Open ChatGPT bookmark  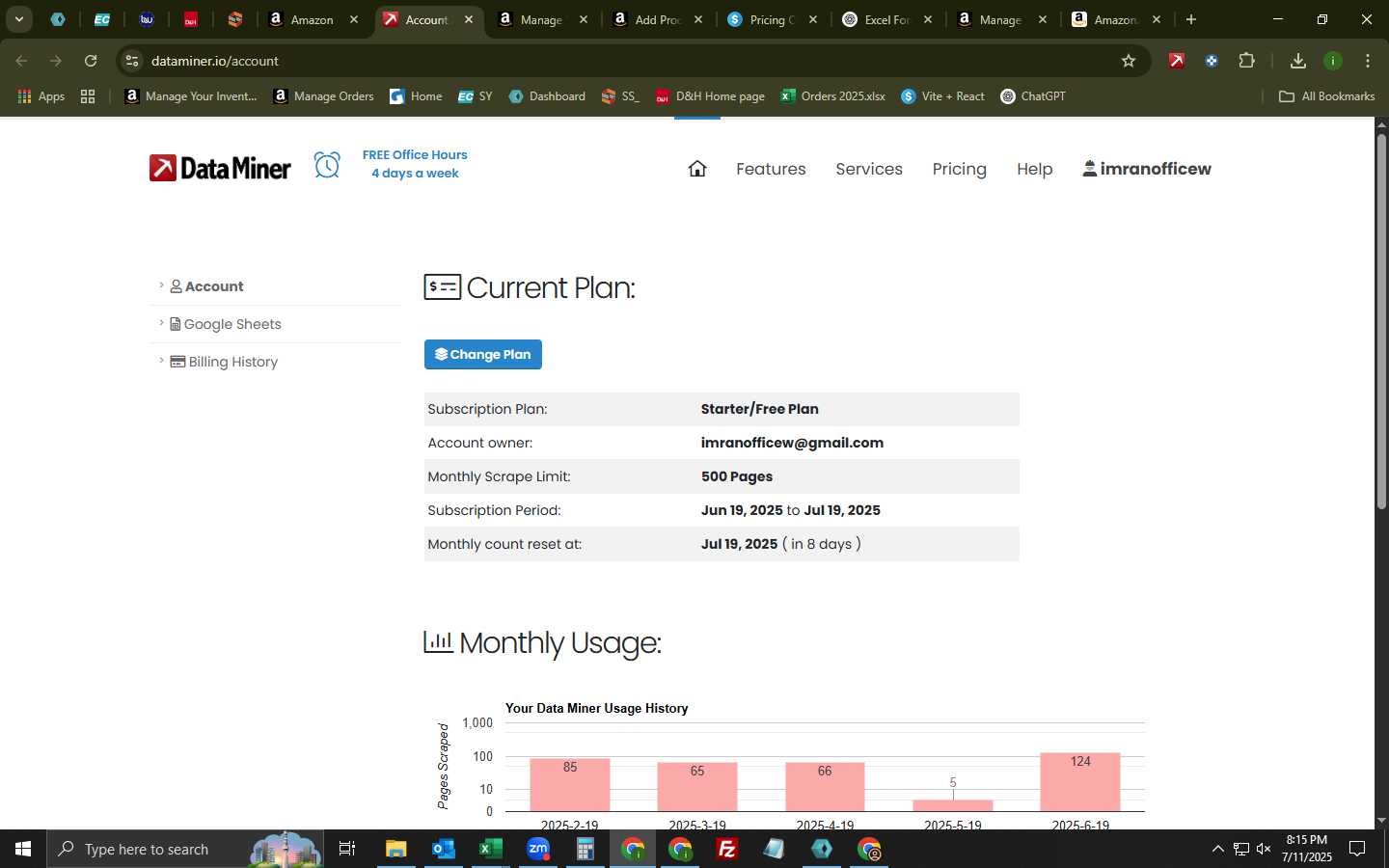click(x=1033, y=96)
